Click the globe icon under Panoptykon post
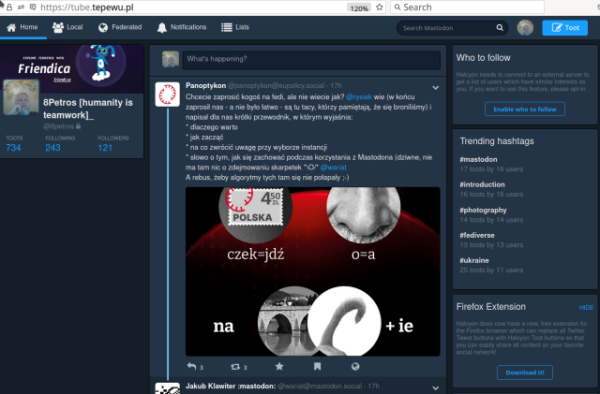 [x=355, y=366]
